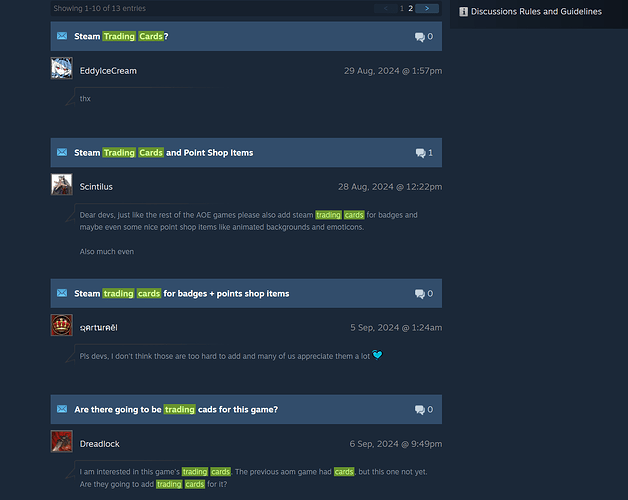This screenshot has height=500, width=628.
Task: Go to next results page with the arrow
Action: click(x=427, y=8)
